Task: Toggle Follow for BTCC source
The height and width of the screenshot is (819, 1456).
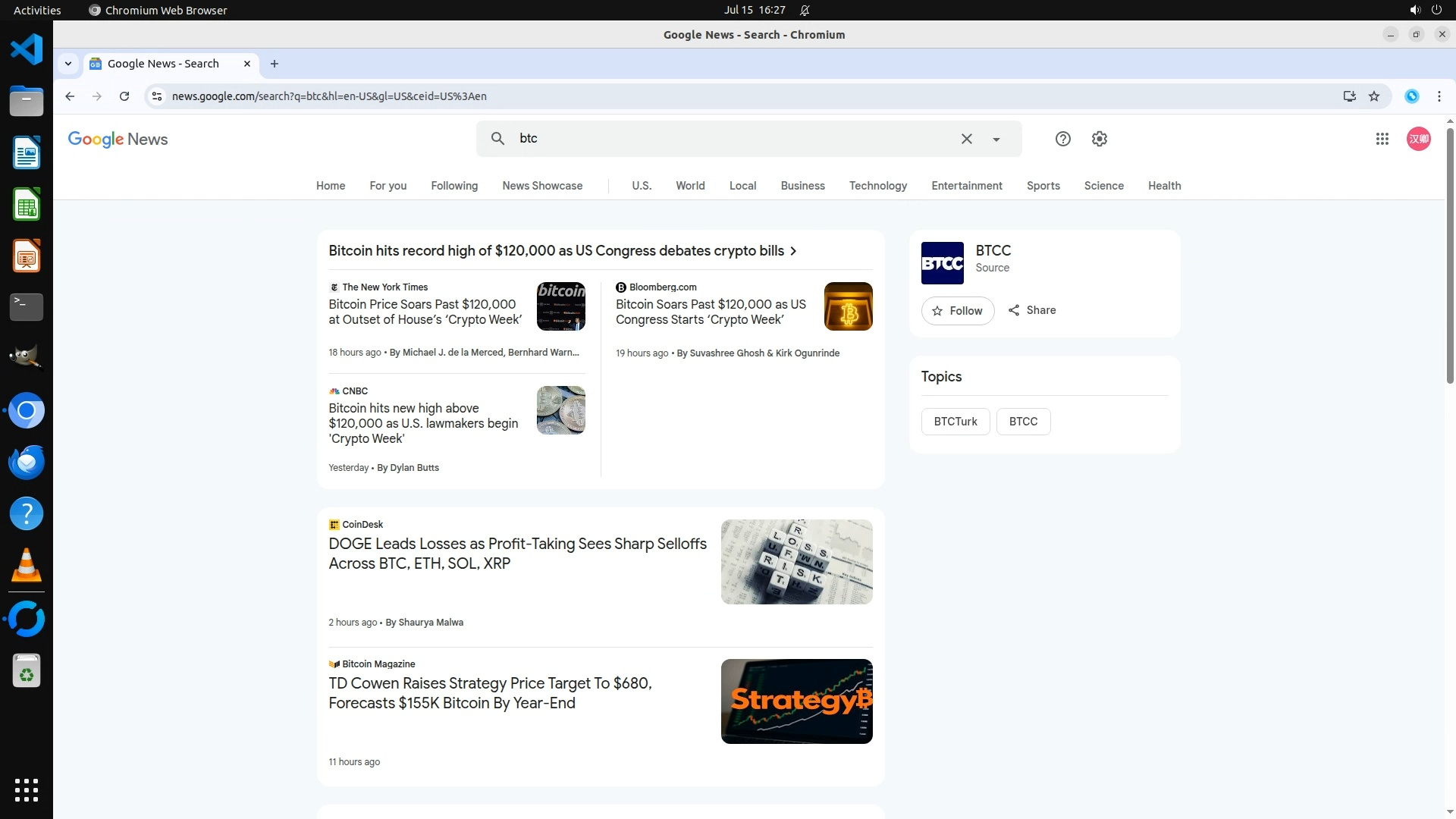Action: coord(957,311)
